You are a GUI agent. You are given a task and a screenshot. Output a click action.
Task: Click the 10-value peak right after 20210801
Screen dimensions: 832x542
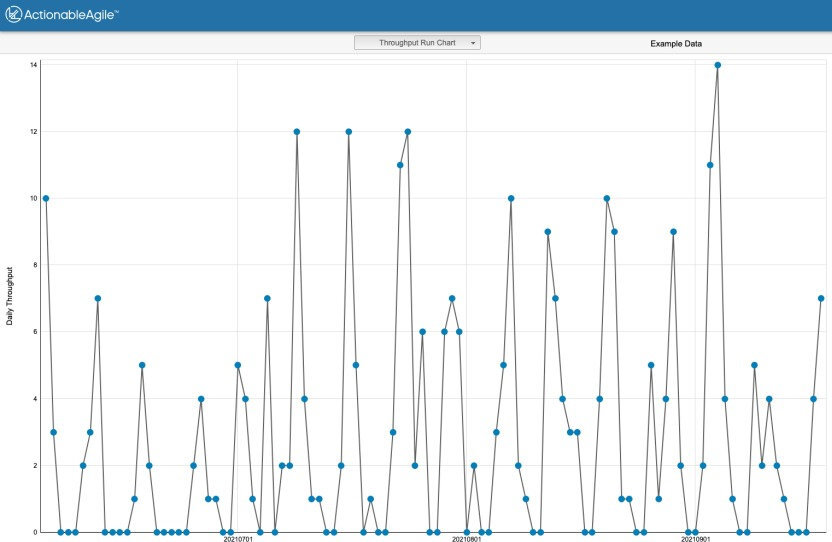coord(511,198)
